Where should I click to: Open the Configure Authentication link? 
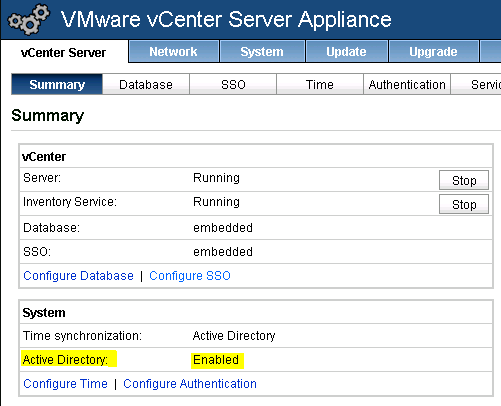(190, 384)
